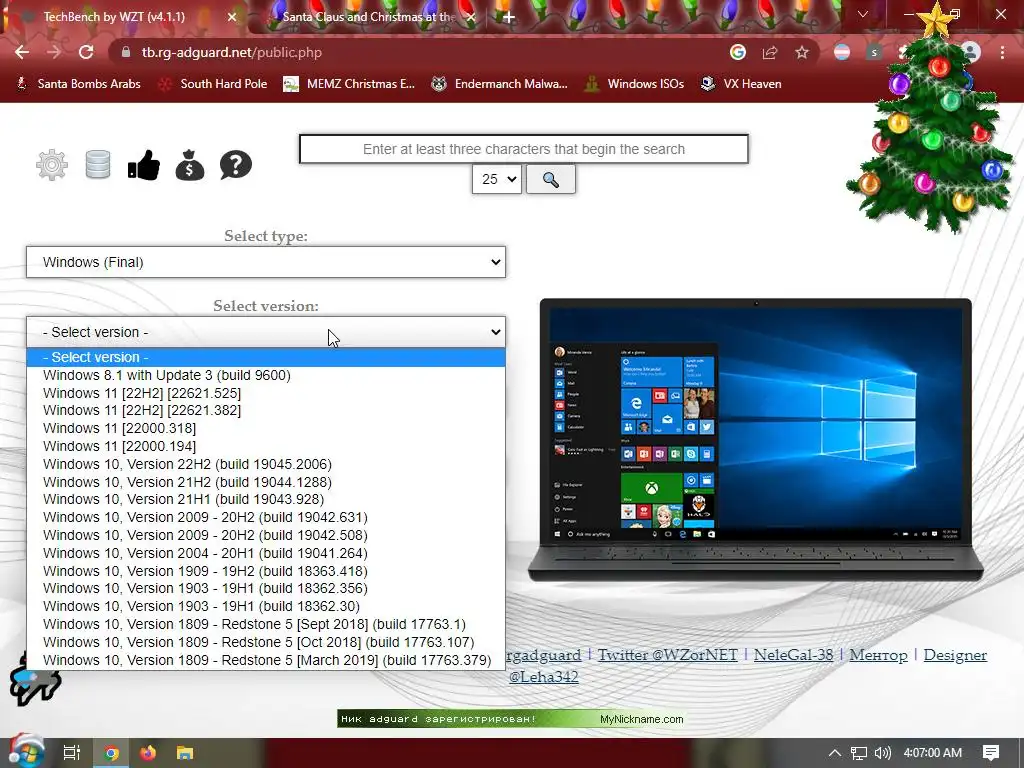Open the settings gear icon
Viewport: 1024px width, 768px height.
[52, 165]
